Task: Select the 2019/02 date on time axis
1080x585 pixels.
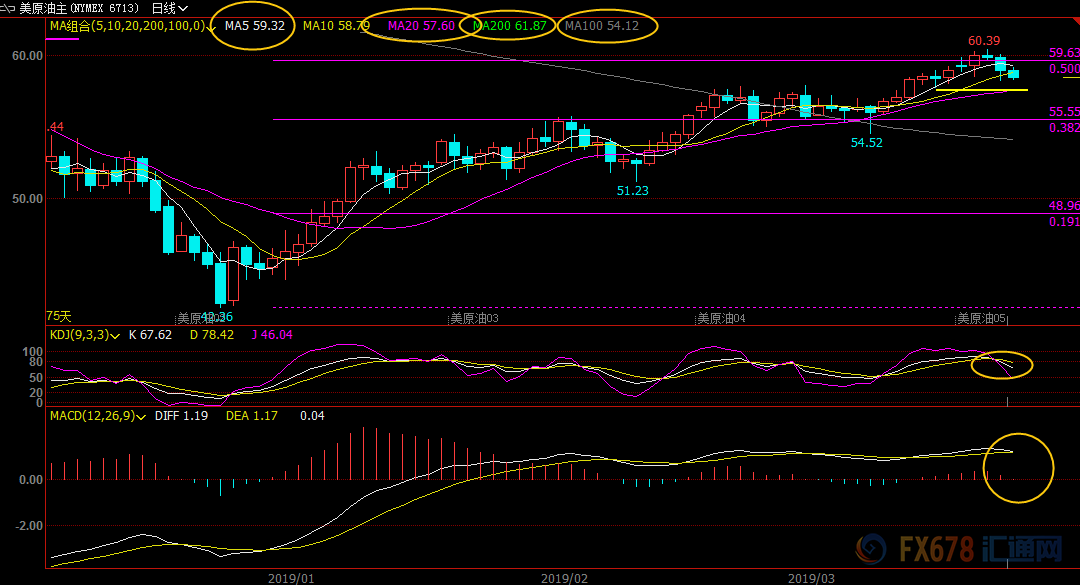Action: coord(563,578)
